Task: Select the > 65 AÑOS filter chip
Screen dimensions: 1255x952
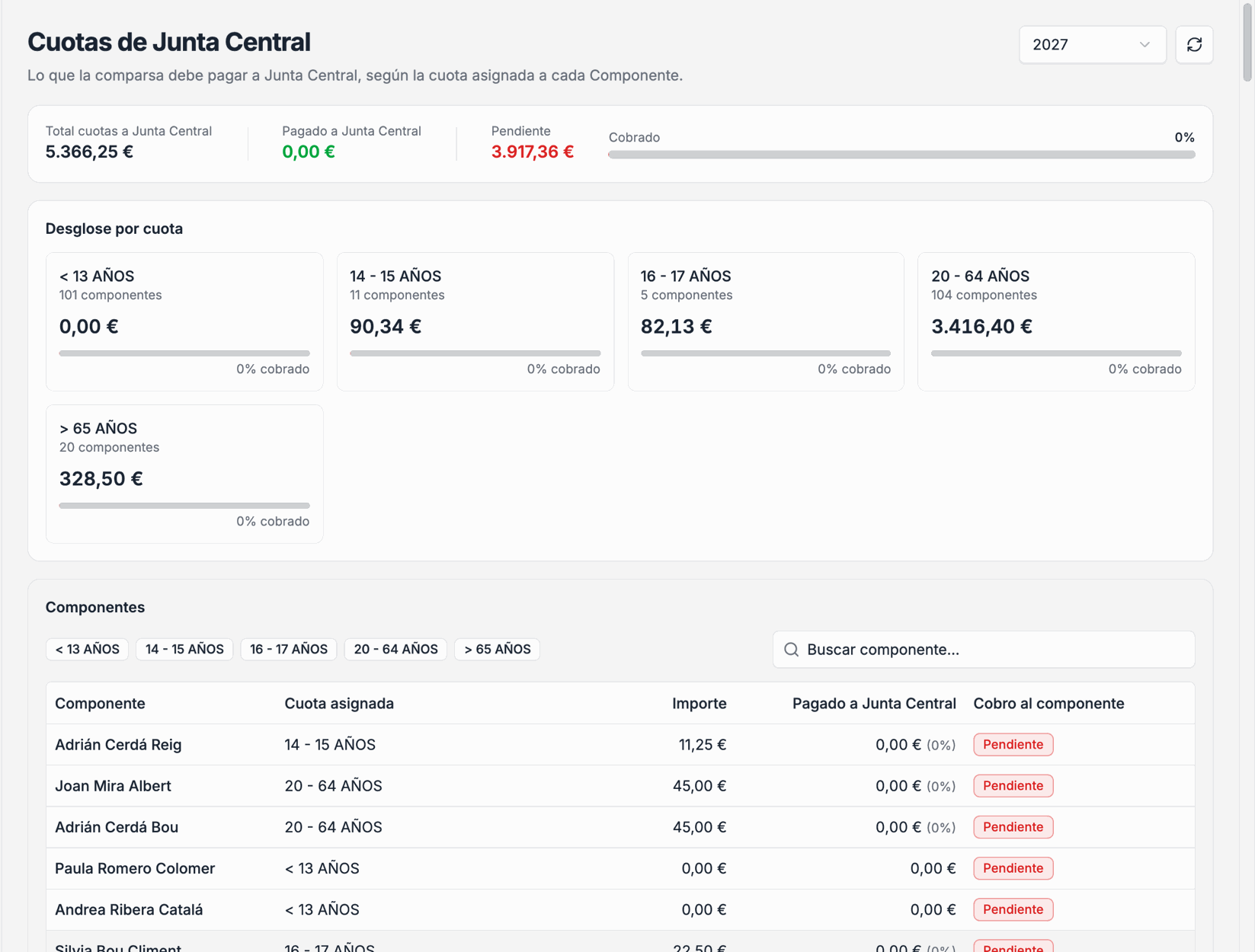Action: coord(497,650)
